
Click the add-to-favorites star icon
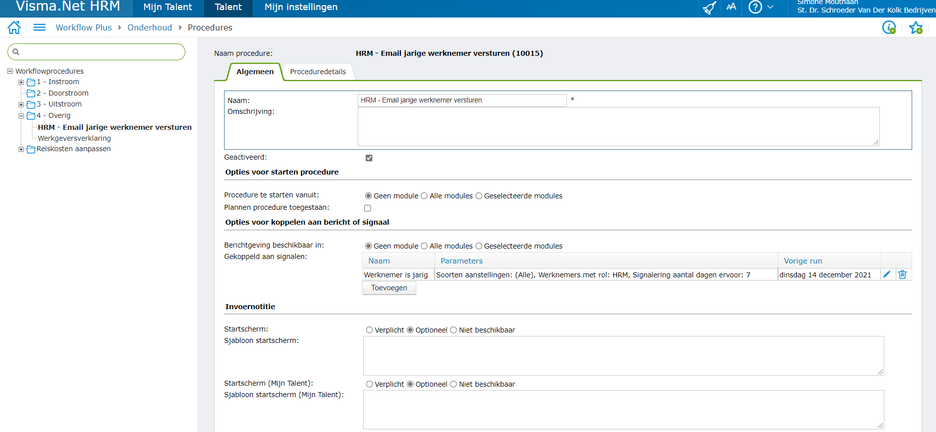(915, 28)
